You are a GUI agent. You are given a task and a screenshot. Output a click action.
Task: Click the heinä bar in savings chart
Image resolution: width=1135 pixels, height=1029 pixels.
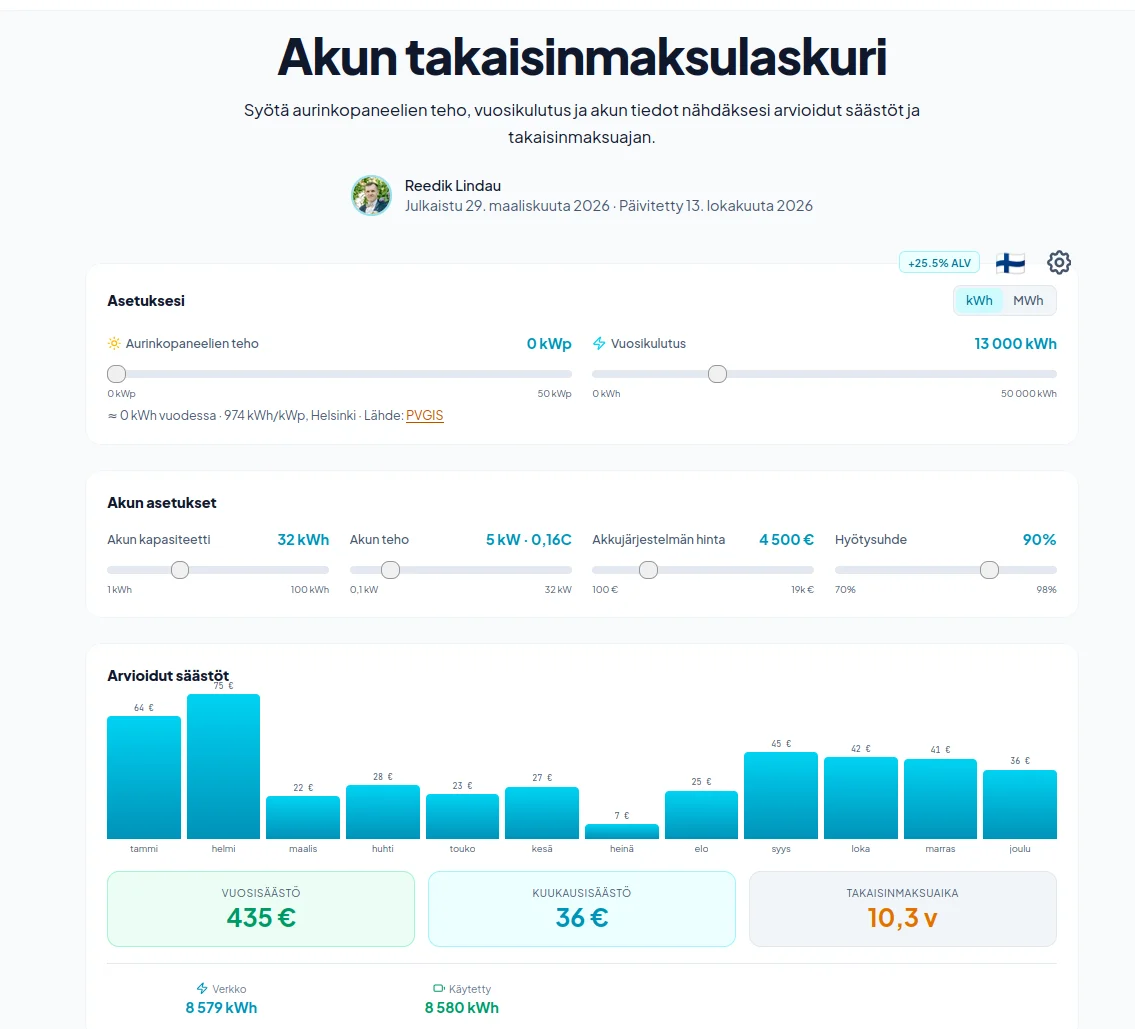coord(622,831)
